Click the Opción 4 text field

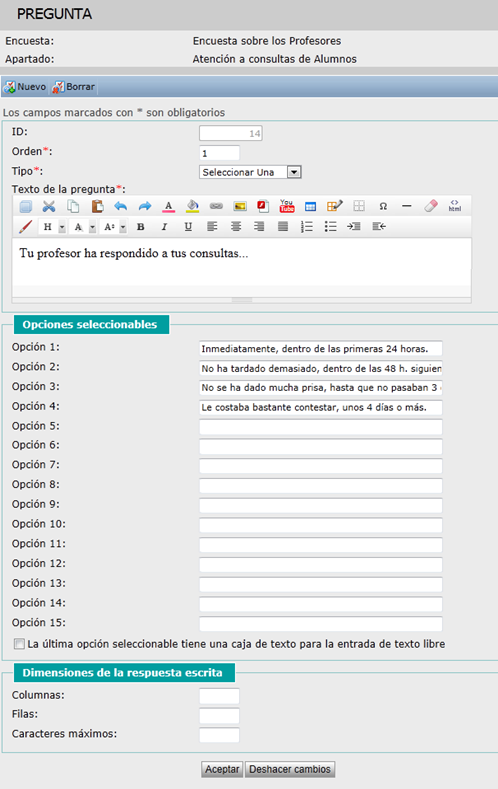pos(320,408)
